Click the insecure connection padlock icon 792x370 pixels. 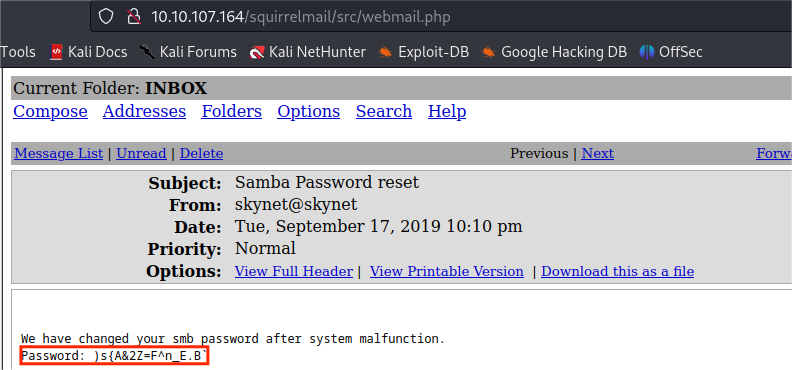(133, 17)
